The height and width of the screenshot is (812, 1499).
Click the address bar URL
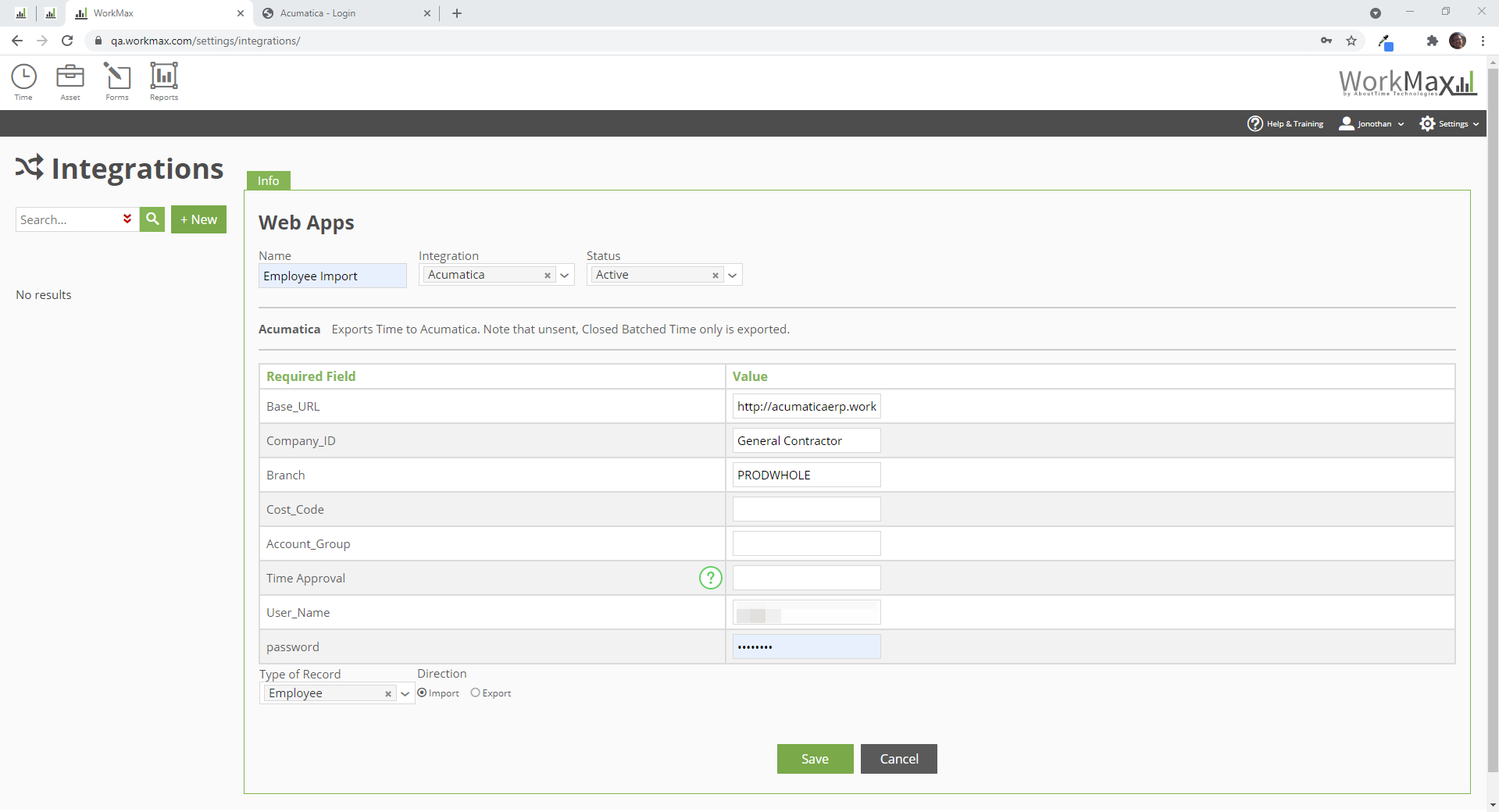point(205,41)
